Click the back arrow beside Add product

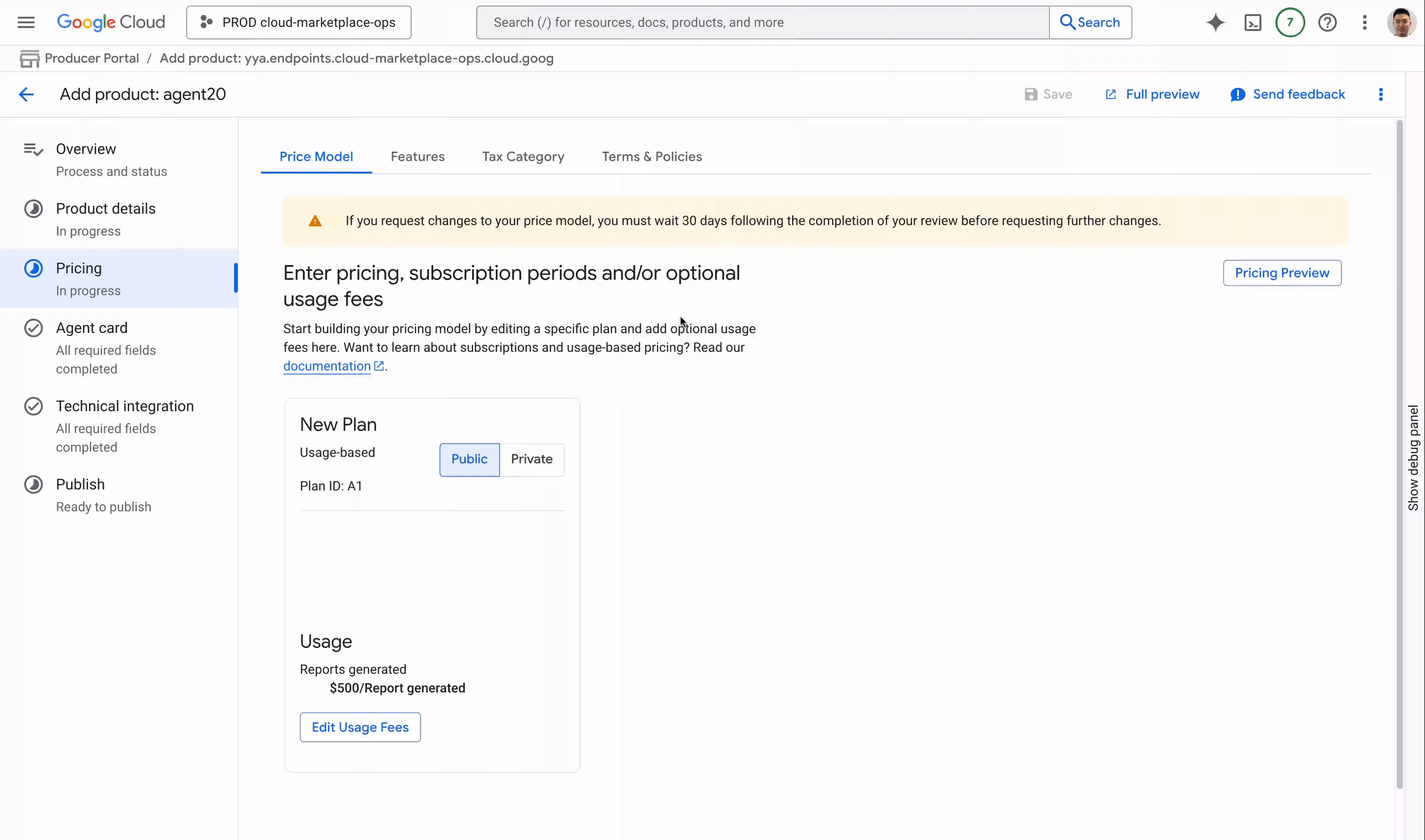(26, 94)
